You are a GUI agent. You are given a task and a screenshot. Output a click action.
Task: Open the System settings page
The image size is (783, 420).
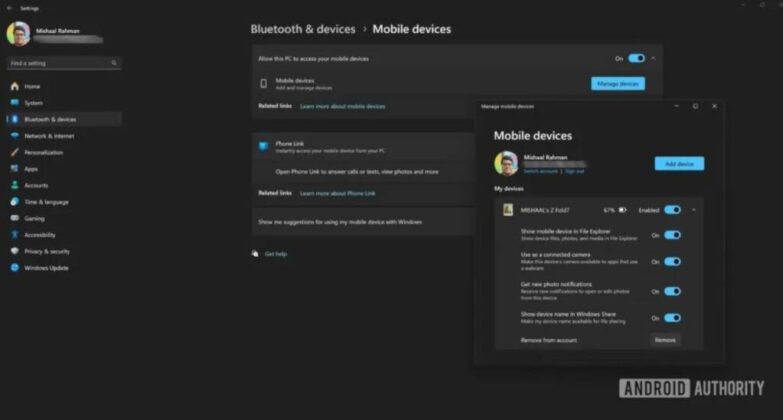64,103
